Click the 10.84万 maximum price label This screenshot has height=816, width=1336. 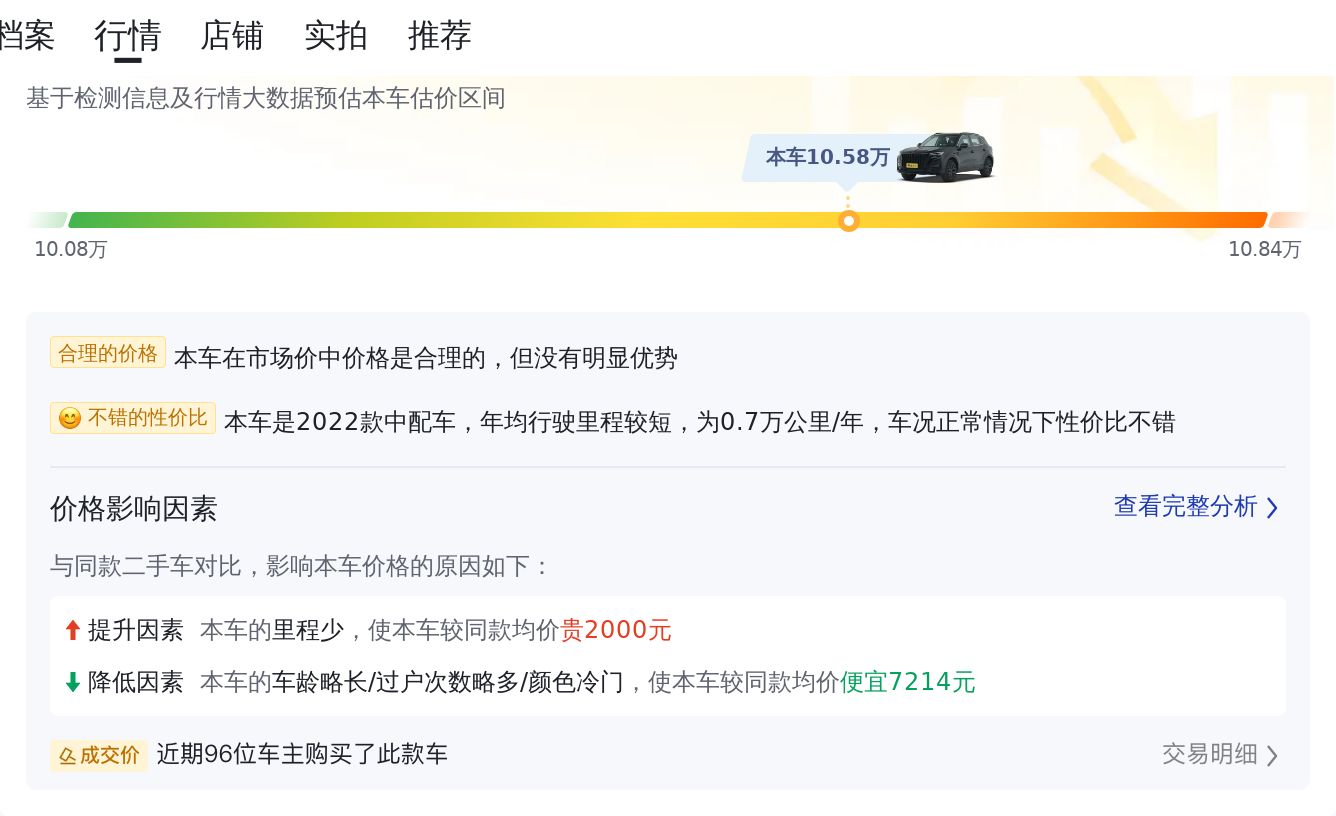coord(1265,249)
